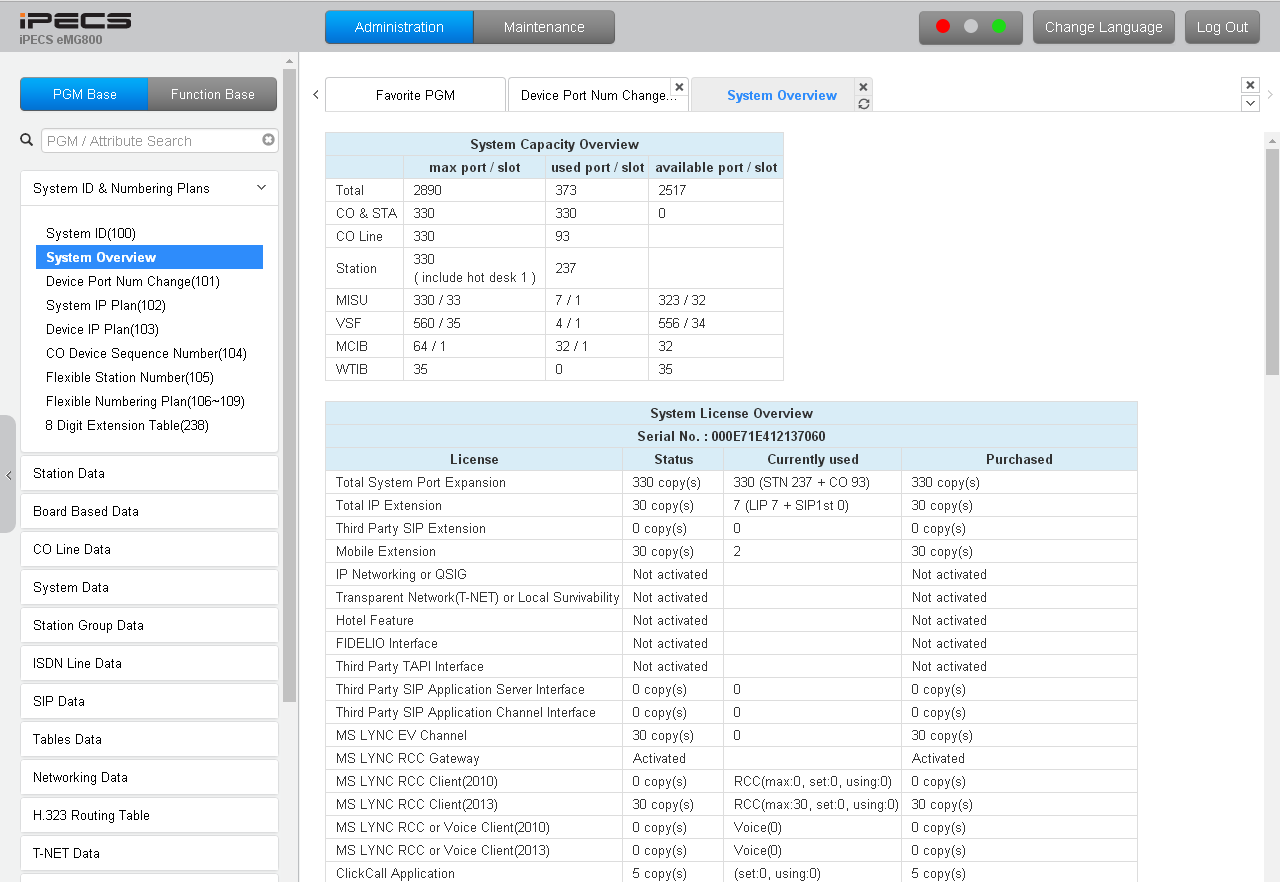Switch to the Maintenance mode
The width and height of the screenshot is (1280, 882).
click(x=544, y=27)
